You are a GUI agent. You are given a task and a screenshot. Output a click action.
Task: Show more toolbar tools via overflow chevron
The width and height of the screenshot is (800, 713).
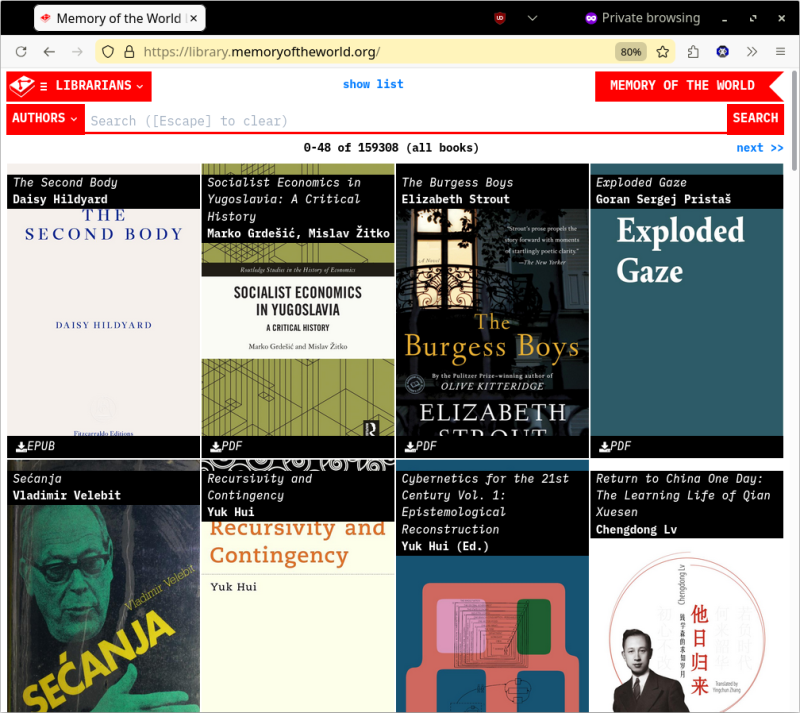coord(752,52)
